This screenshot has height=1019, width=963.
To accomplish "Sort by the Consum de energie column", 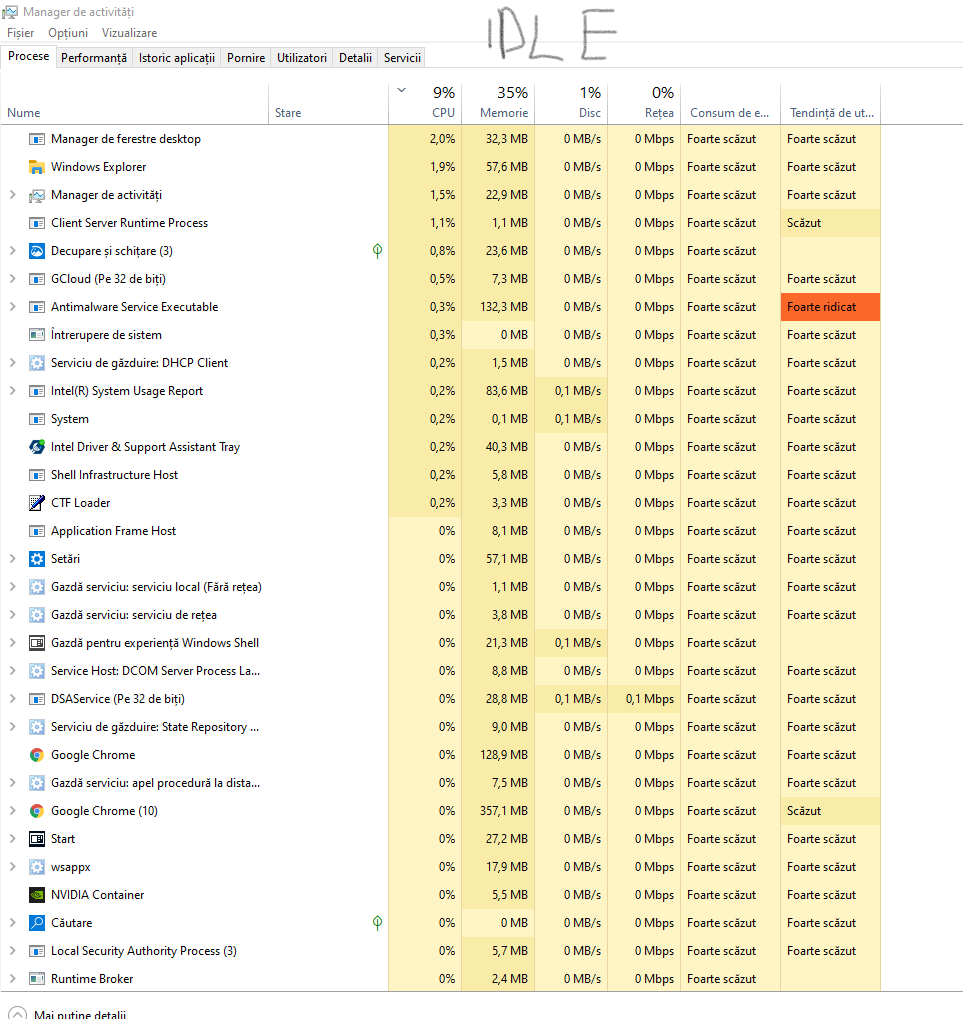I will (x=730, y=103).
